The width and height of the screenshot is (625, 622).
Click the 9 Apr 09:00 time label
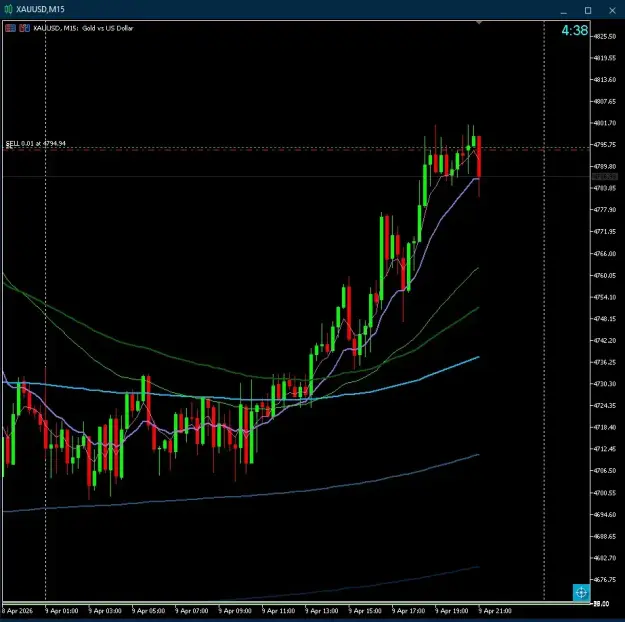click(x=235, y=611)
